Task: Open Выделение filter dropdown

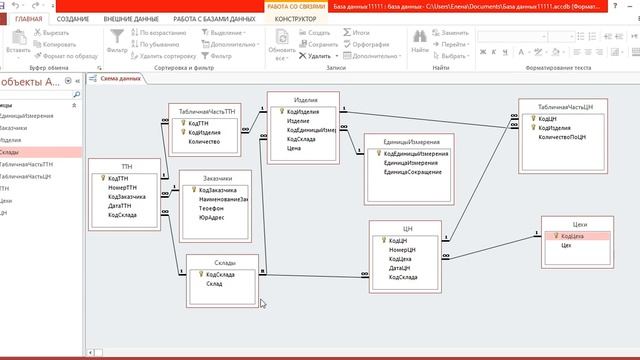Action: (x=224, y=33)
